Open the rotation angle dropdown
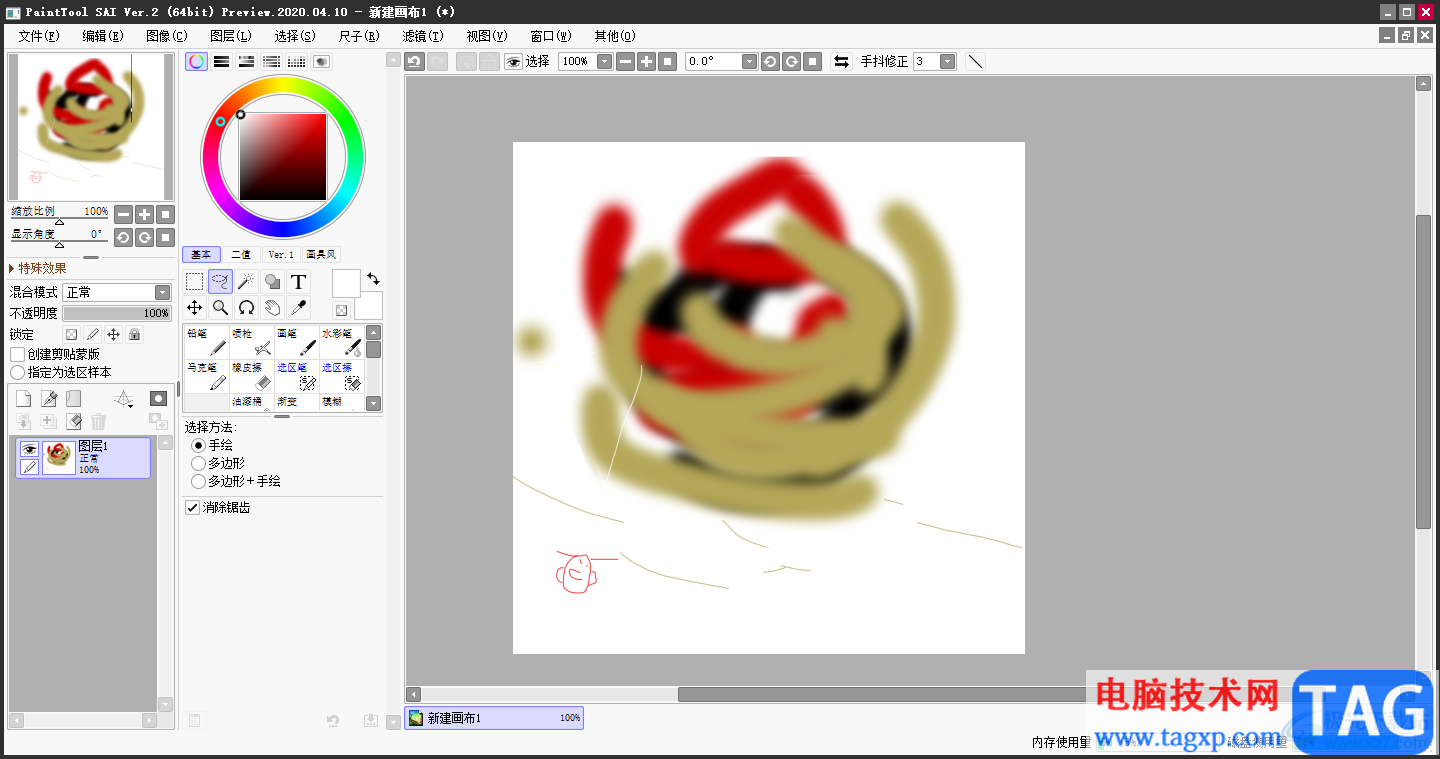This screenshot has width=1440, height=759. tap(749, 62)
